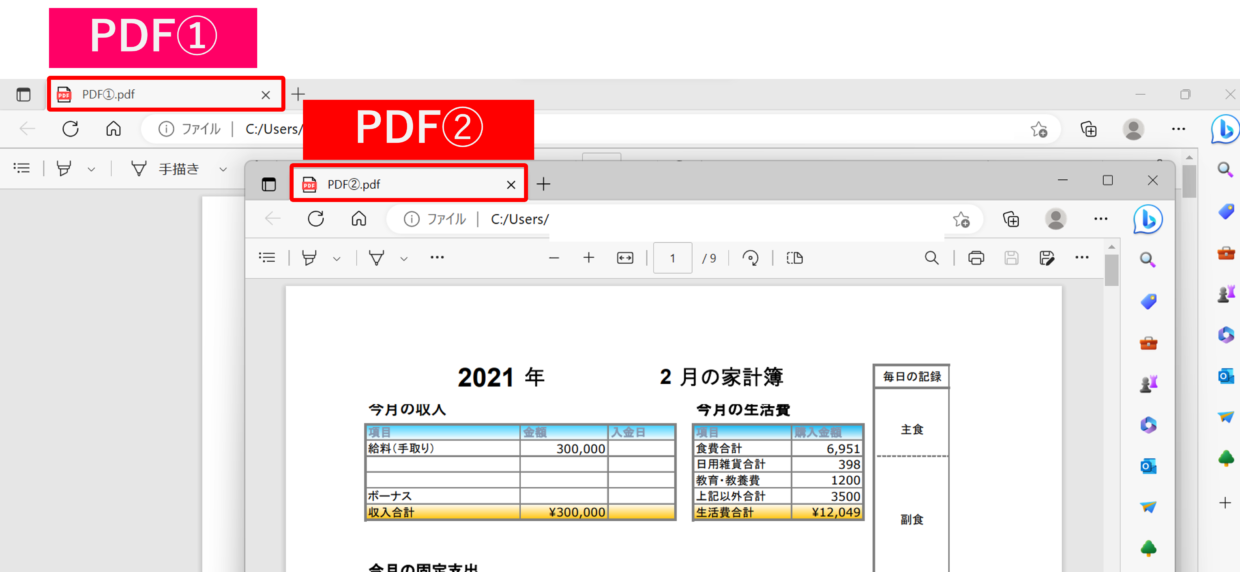
Task: Zoom out with minus icon in PDF②
Action: point(554,258)
